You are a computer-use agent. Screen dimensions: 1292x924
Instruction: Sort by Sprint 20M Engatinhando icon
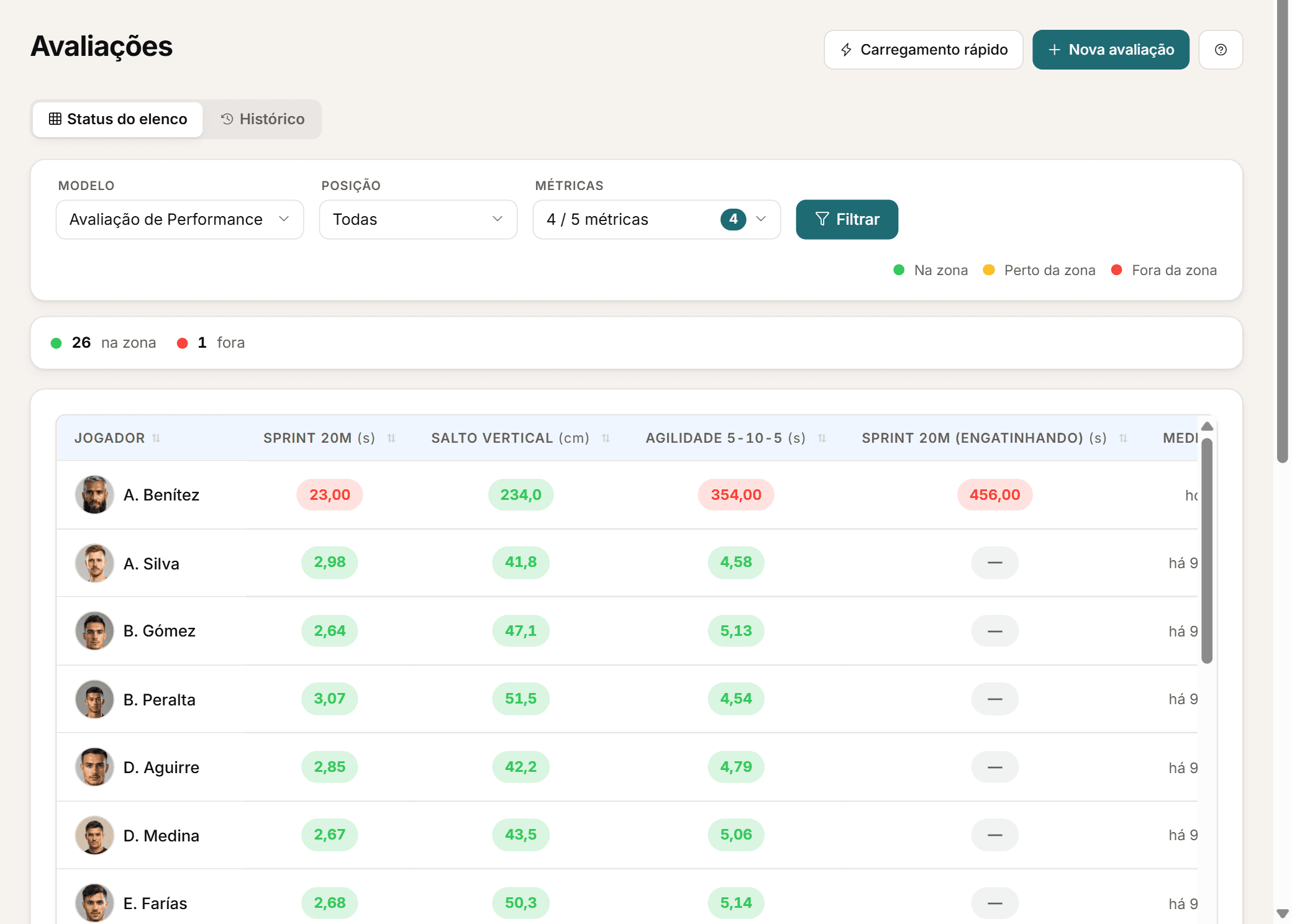click(1123, 438)
